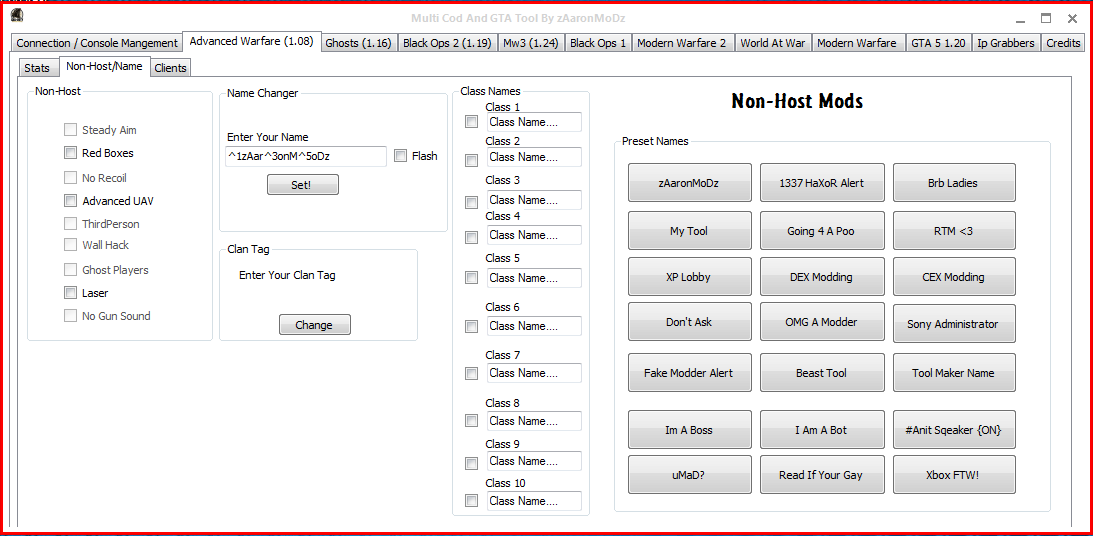1093x536 pixels.
Task: Choose the DEX Modding preset
Action: pyautogui.click(x=822, y=277)
